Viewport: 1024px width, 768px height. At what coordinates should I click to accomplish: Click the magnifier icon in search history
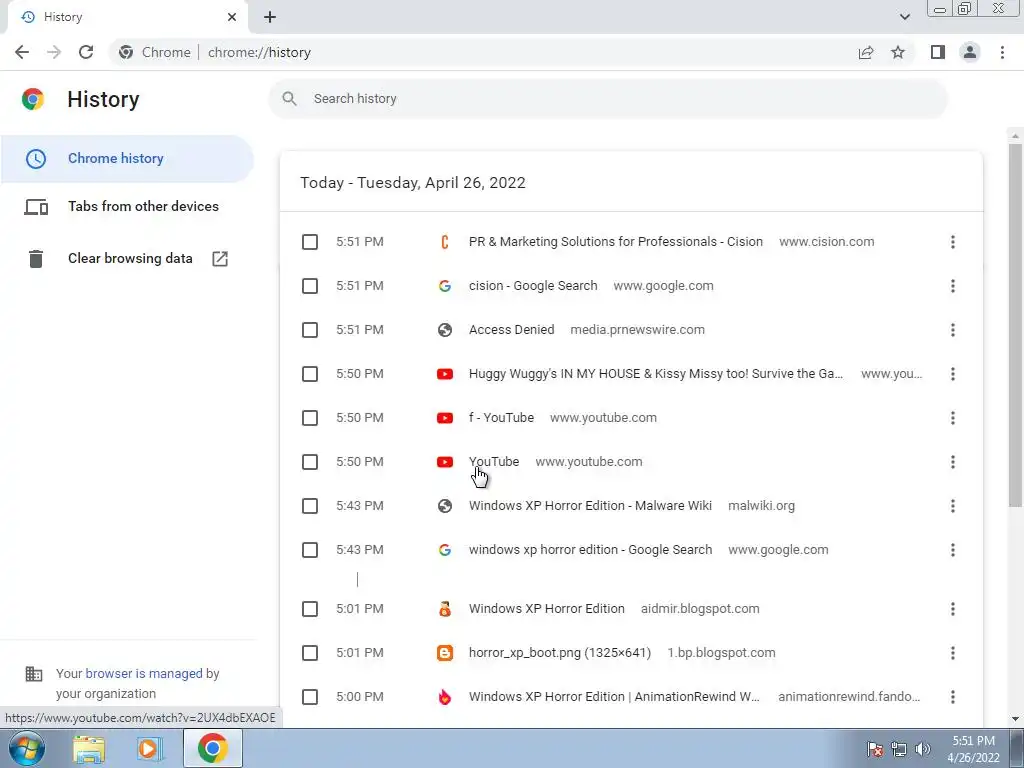point(289,99)
